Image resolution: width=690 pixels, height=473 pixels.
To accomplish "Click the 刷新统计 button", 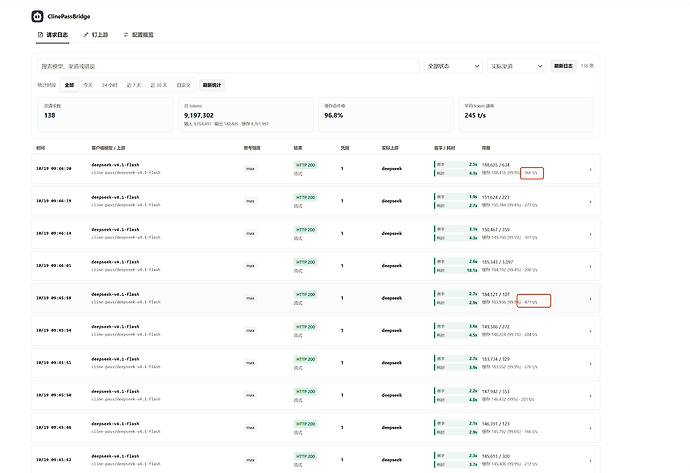I will 212,85.
